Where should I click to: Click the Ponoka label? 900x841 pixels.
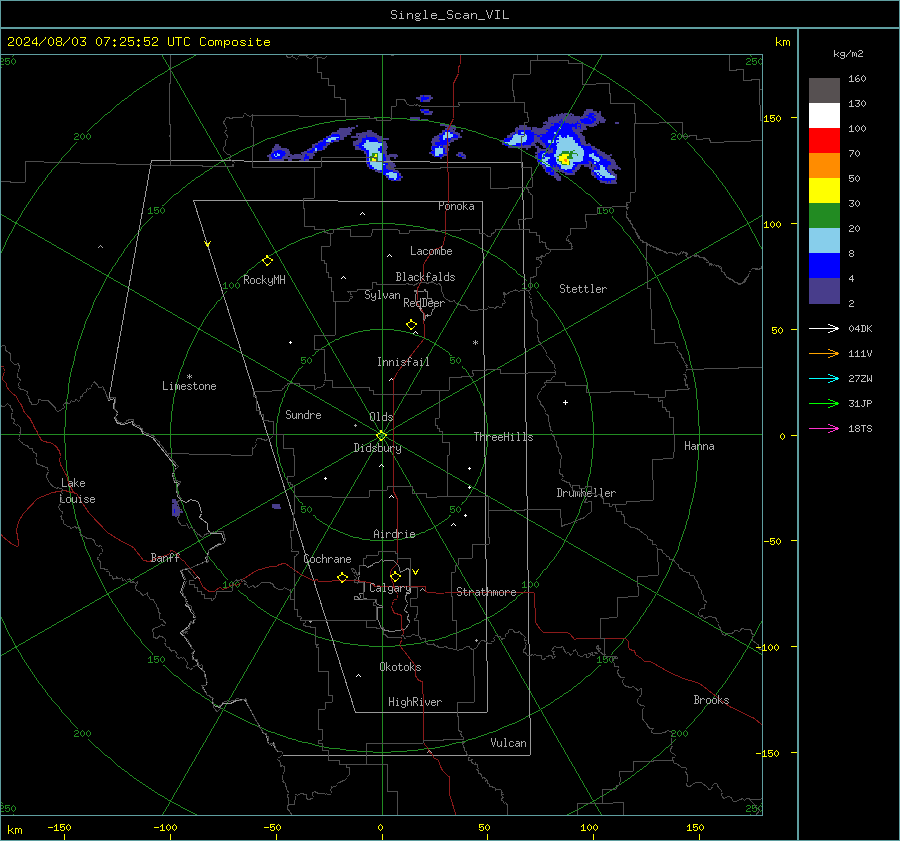456,206
